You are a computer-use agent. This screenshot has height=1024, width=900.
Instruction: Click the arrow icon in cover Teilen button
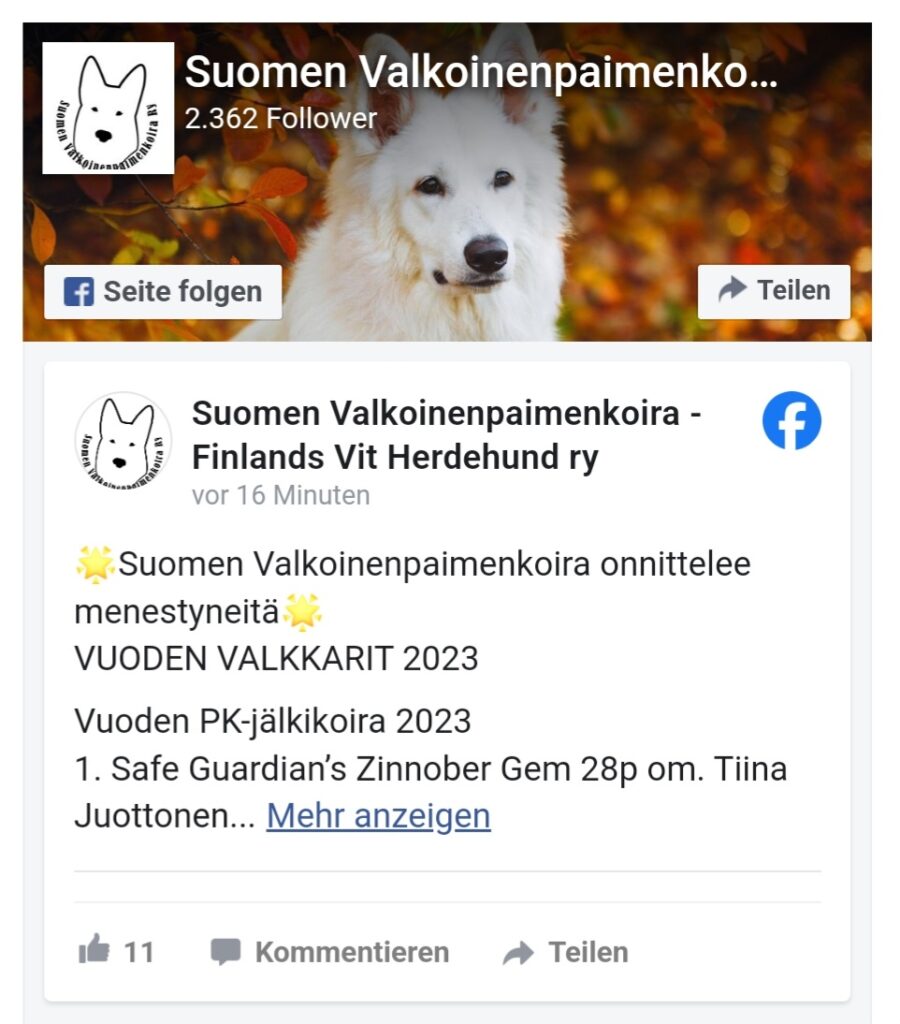click(732, 289)
